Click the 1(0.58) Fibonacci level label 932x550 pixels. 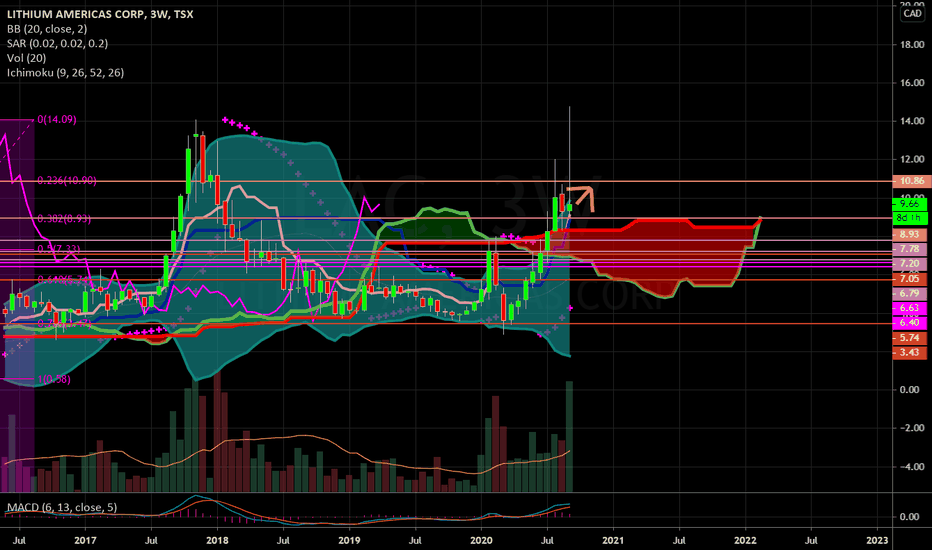[53, 379]
